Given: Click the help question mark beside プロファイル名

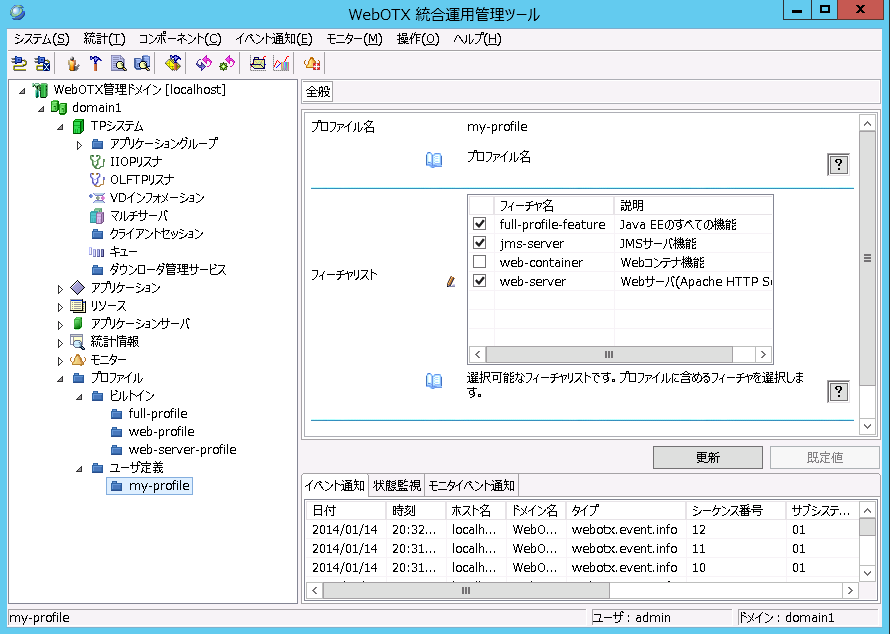Looking at the screenshot, I should pyautogui.click(x=838, y=164).
